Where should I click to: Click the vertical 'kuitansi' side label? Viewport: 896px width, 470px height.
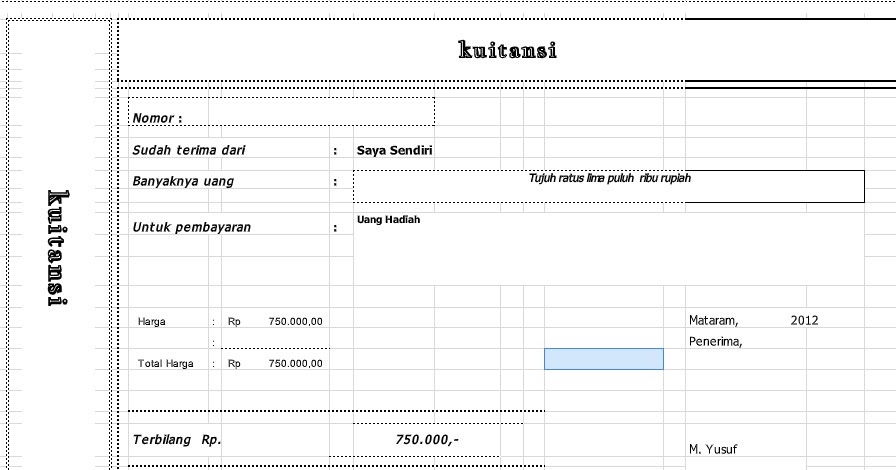[58, 248]
